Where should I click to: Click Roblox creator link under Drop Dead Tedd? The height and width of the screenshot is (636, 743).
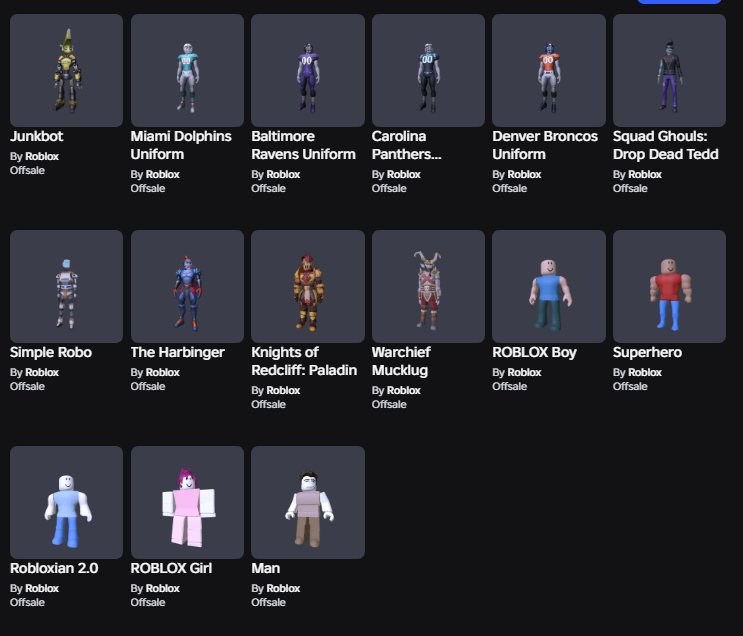645,174
